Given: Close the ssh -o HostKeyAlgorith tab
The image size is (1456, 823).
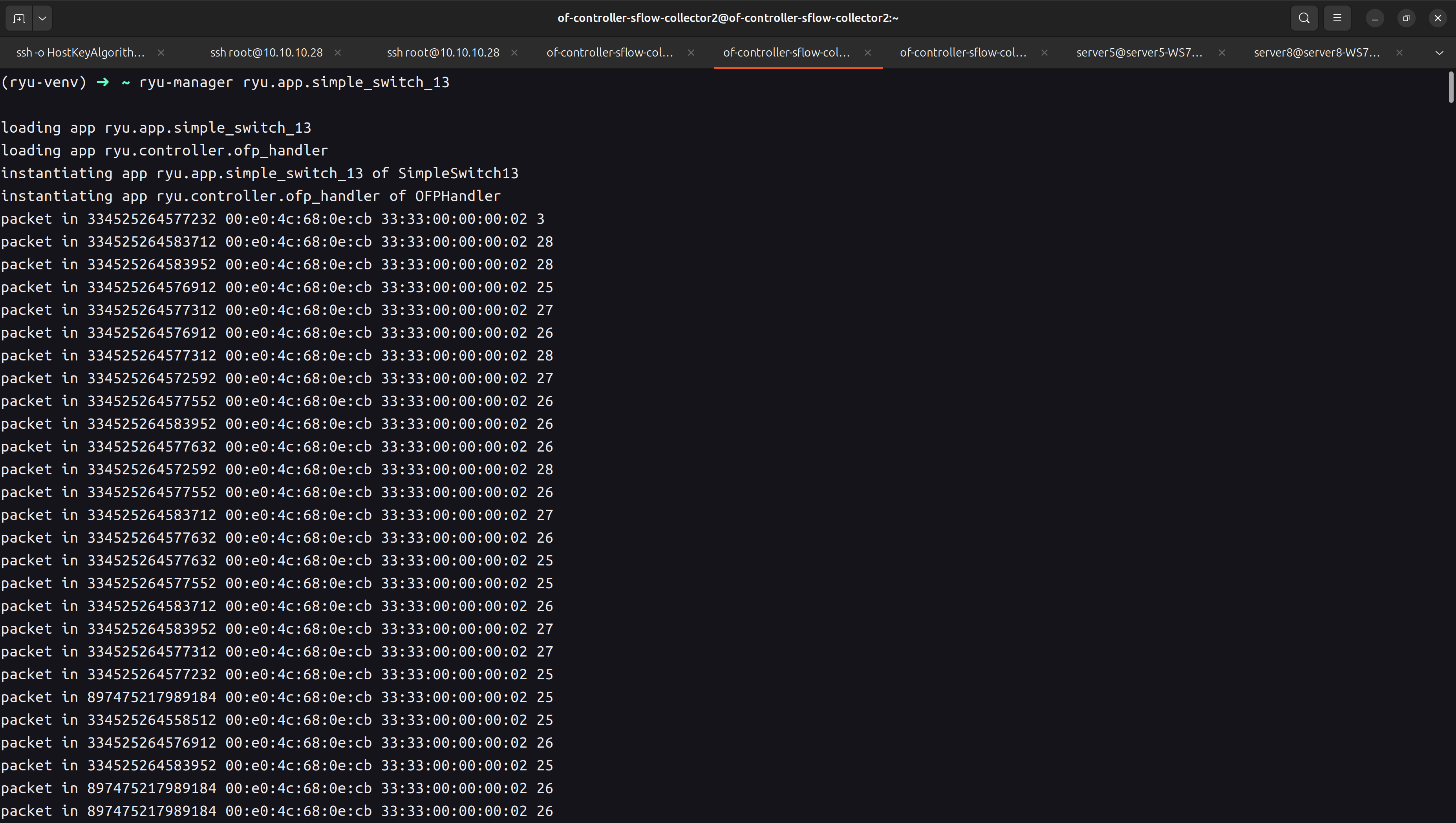Looking at the screenshot, I should coord(161,53).
